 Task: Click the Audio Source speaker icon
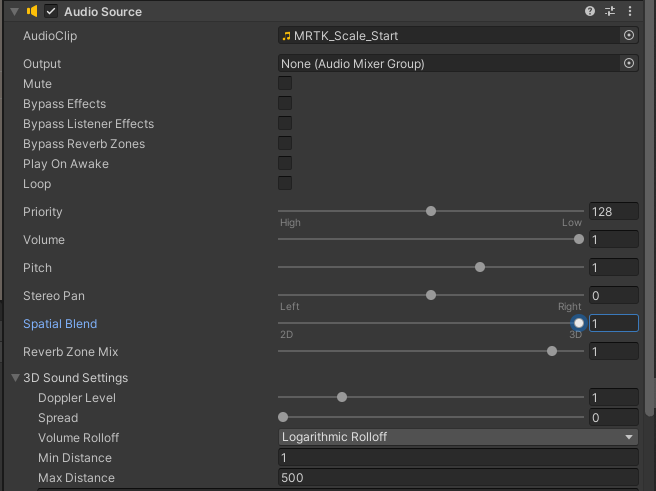[32, 11]
